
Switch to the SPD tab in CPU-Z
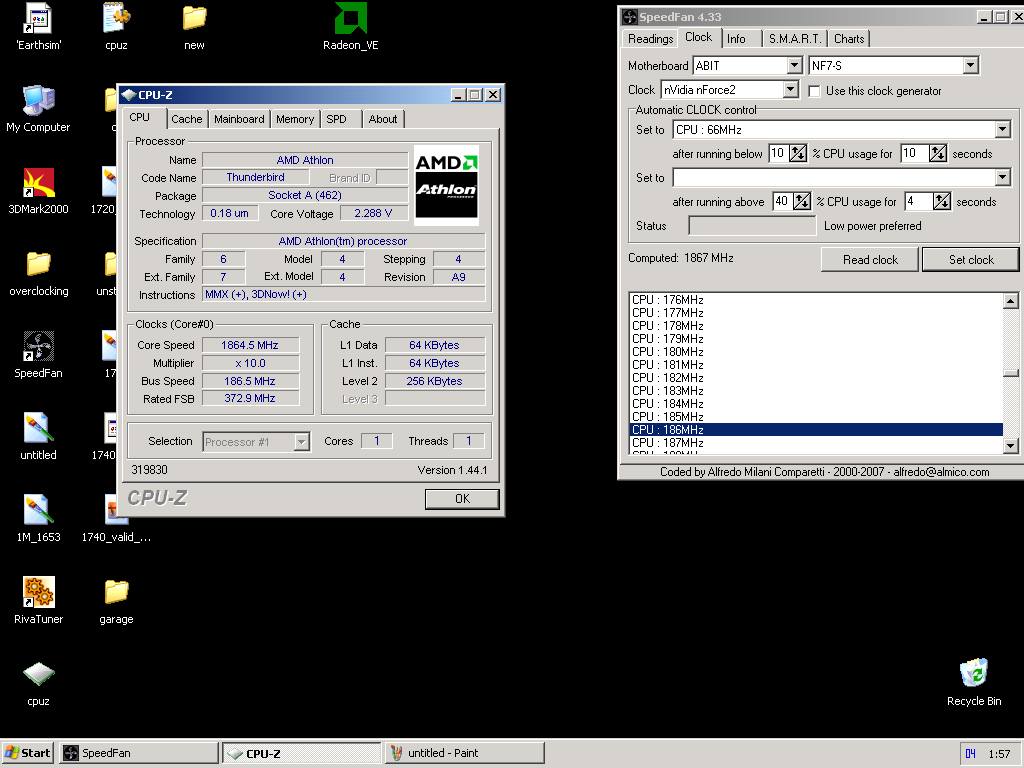click(x=336, y=119)
